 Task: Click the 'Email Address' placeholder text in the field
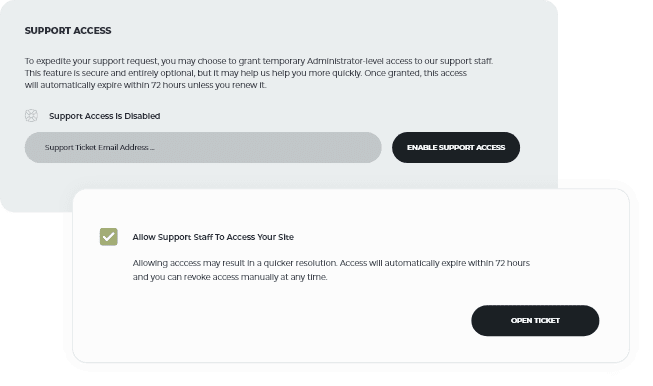coord(123,147)
